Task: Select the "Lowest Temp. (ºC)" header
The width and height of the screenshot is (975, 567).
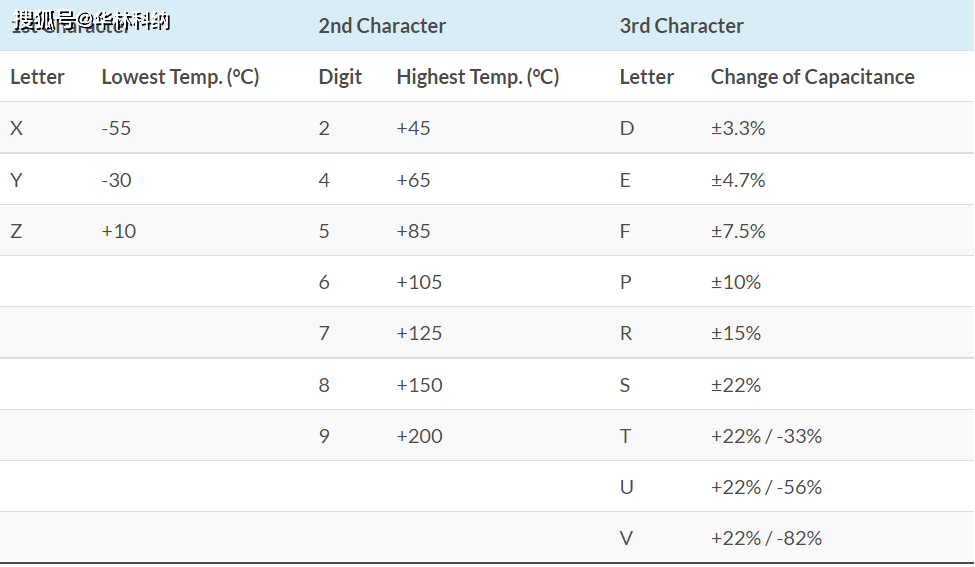Action: (x=180, y=77)
